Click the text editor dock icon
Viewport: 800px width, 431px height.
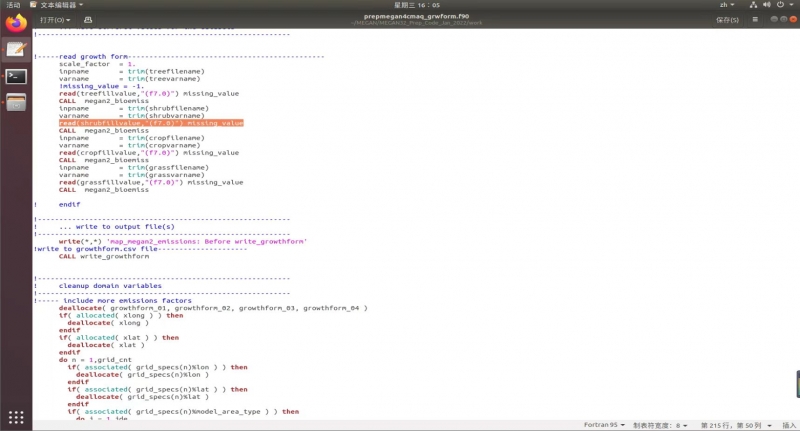click(15, 48)
